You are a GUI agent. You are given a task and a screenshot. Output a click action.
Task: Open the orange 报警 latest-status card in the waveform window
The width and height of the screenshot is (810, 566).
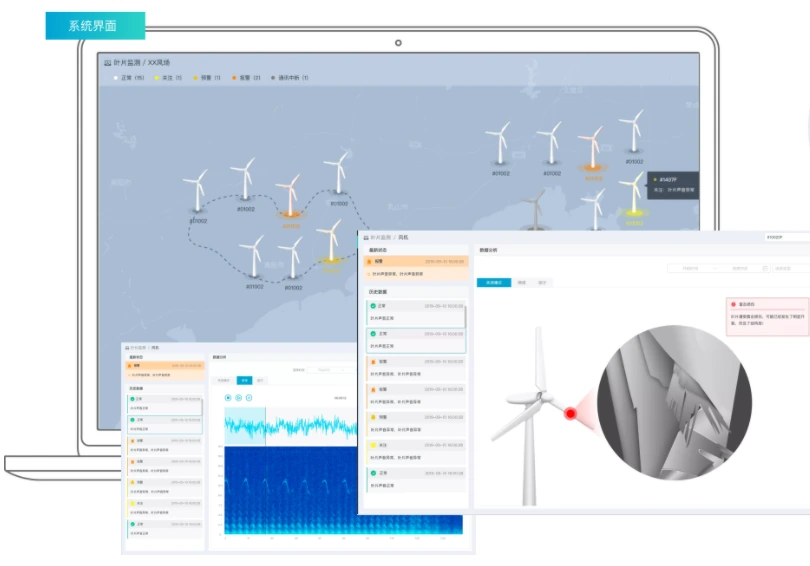click(165, 370)
